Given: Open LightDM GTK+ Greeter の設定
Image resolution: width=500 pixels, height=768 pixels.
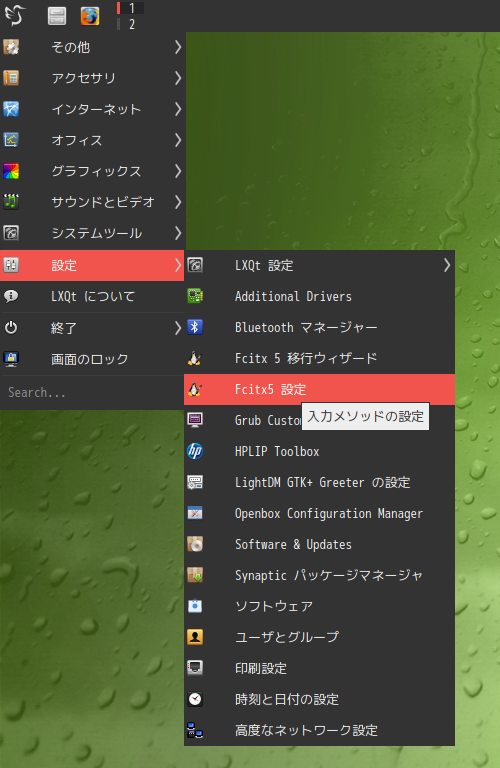Looking at the screenshot, I should pyautogui.click(x=319, y=482).
